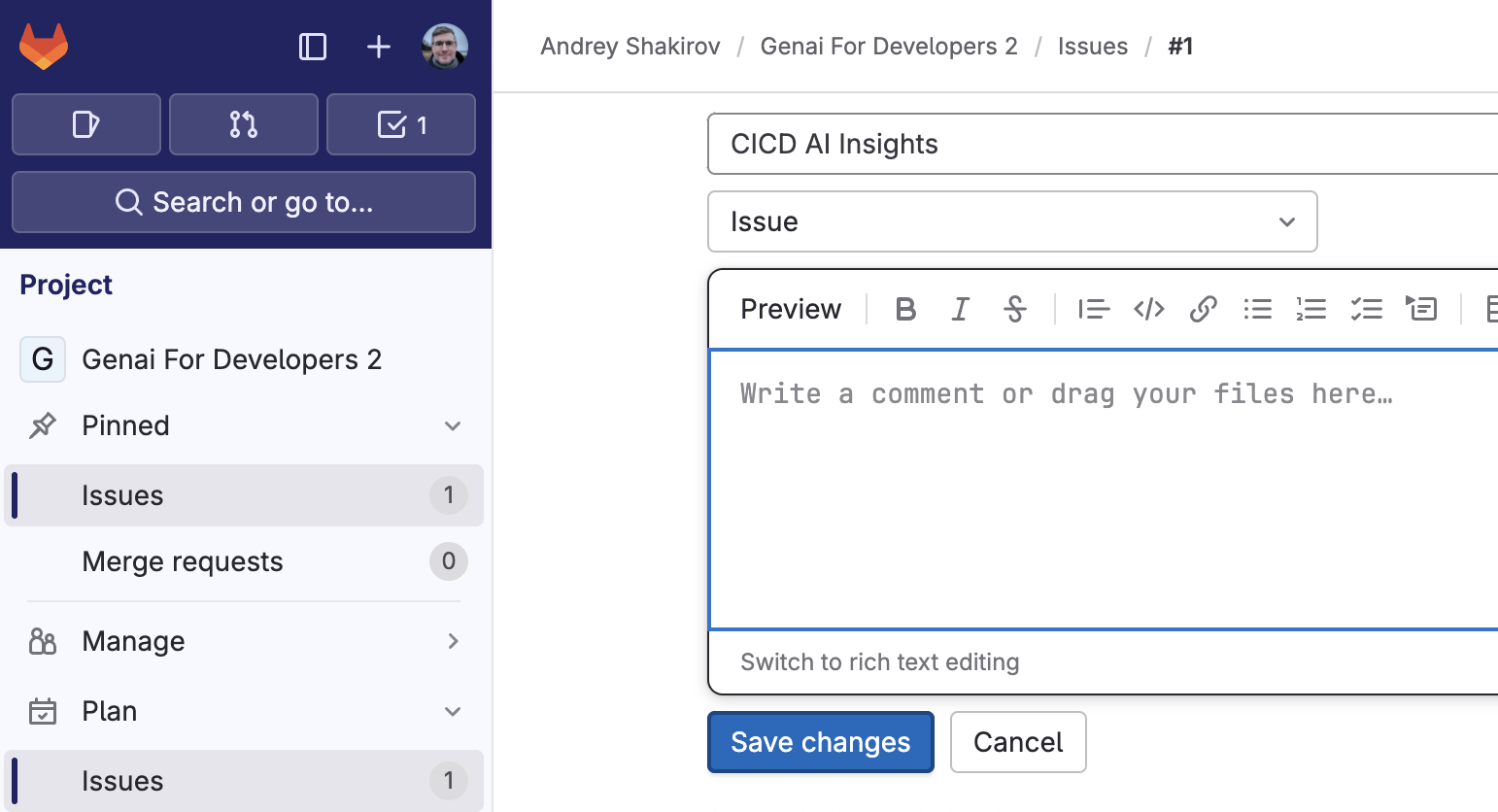This screenshot has height=812, width=1498.
Task: Open the user avatar menu
Action: pos(445,47)
